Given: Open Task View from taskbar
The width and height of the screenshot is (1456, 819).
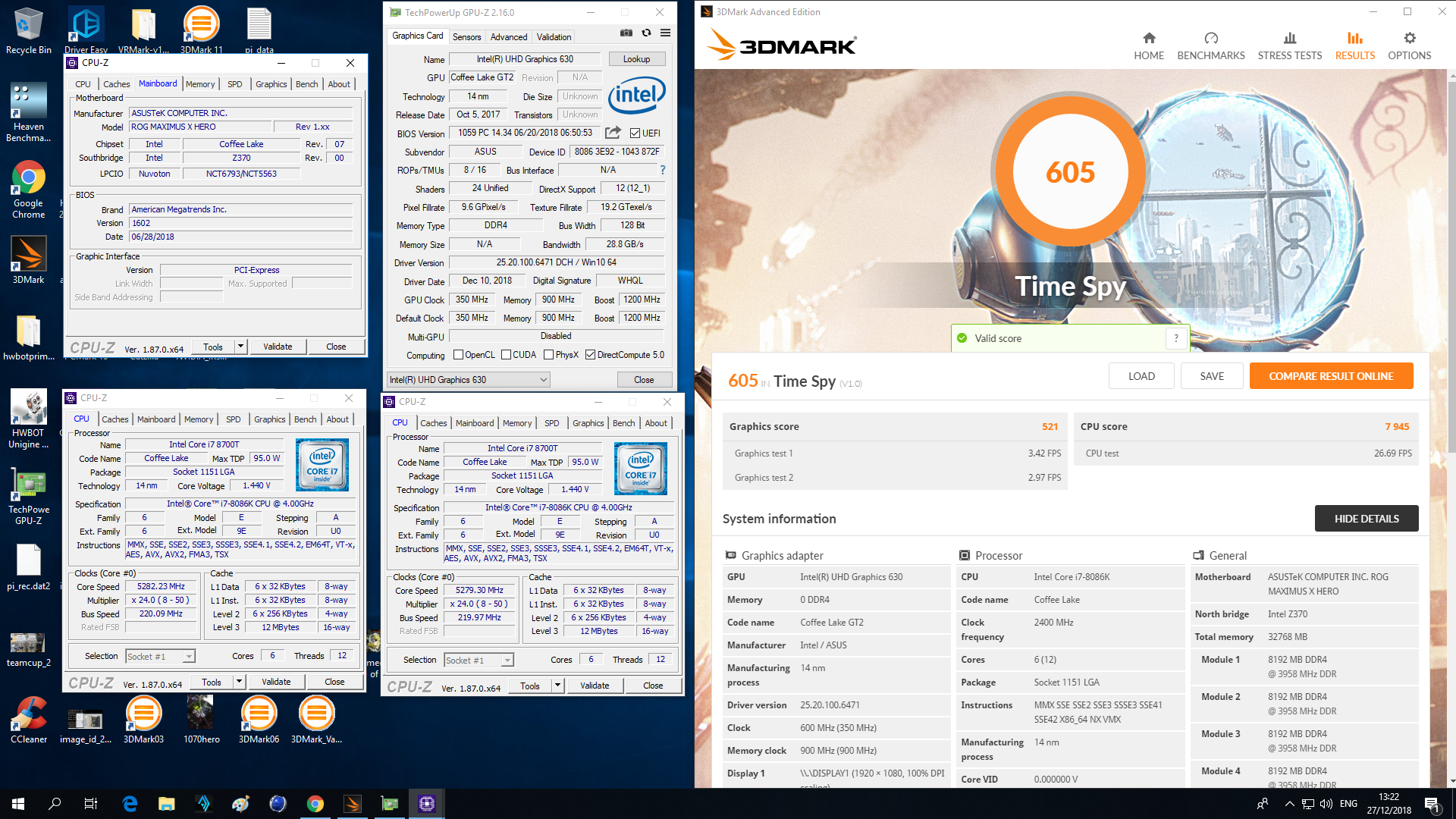Looking at the screenshot, I should coord(91,804).
